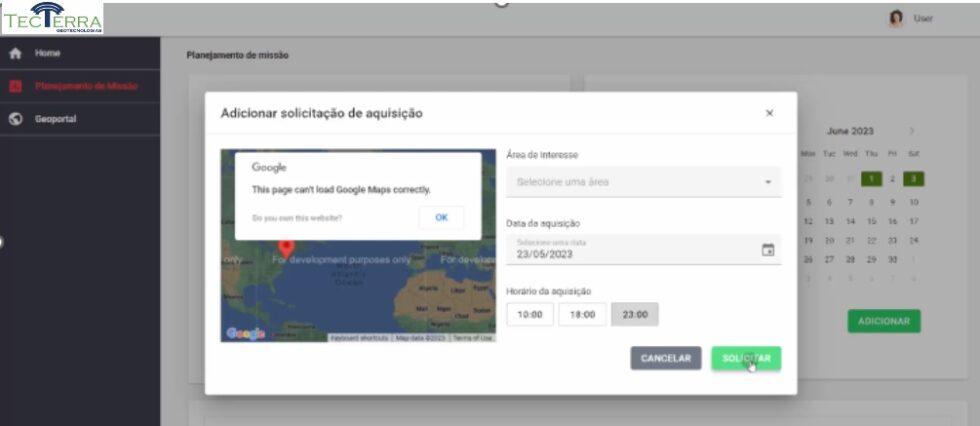Click the red Planejamento de Missão icon
Viewport: 980px width, 426px height.
[15, 86]
